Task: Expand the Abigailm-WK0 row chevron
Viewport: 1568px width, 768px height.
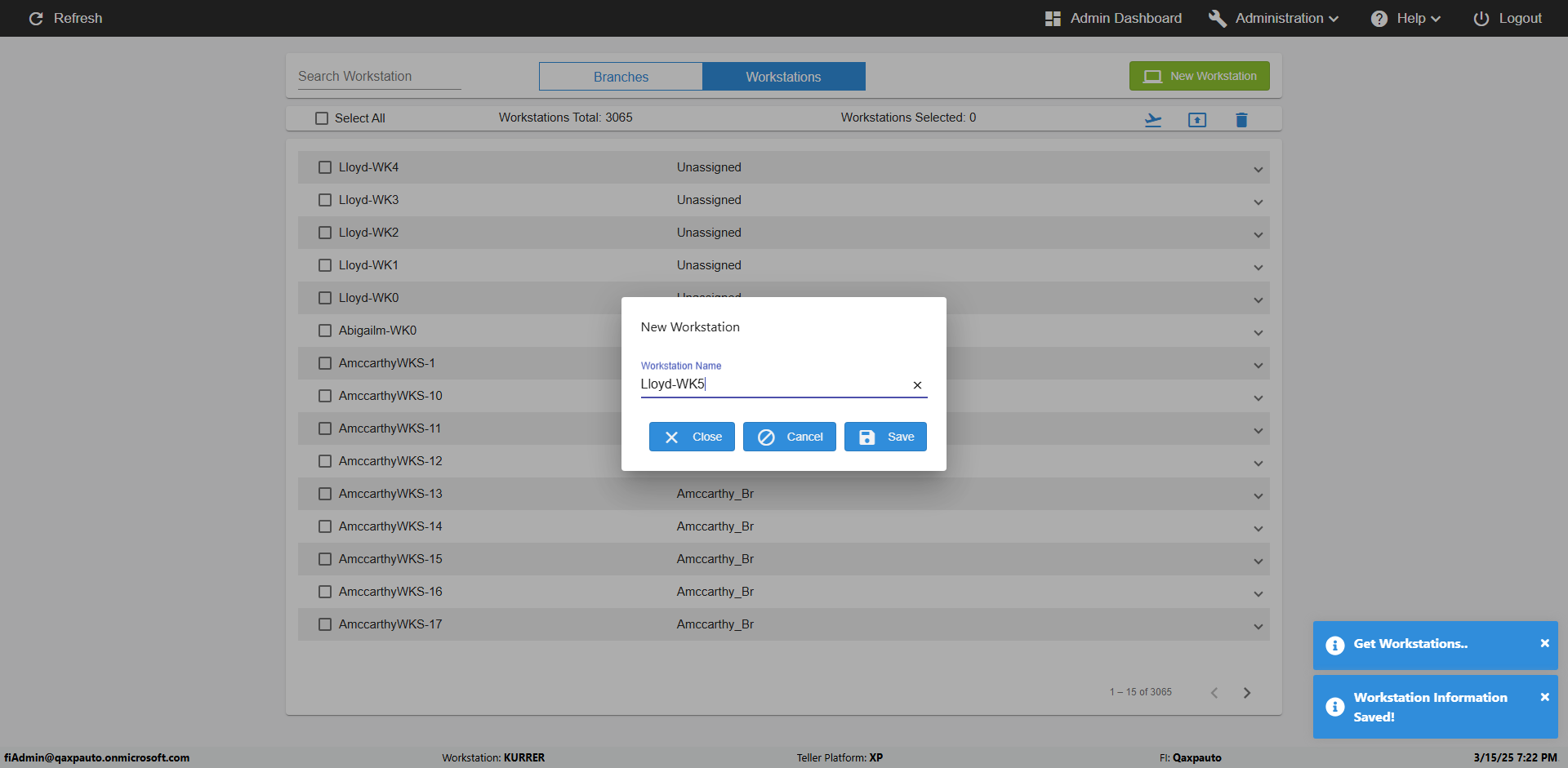Action: coord(1258,333)
